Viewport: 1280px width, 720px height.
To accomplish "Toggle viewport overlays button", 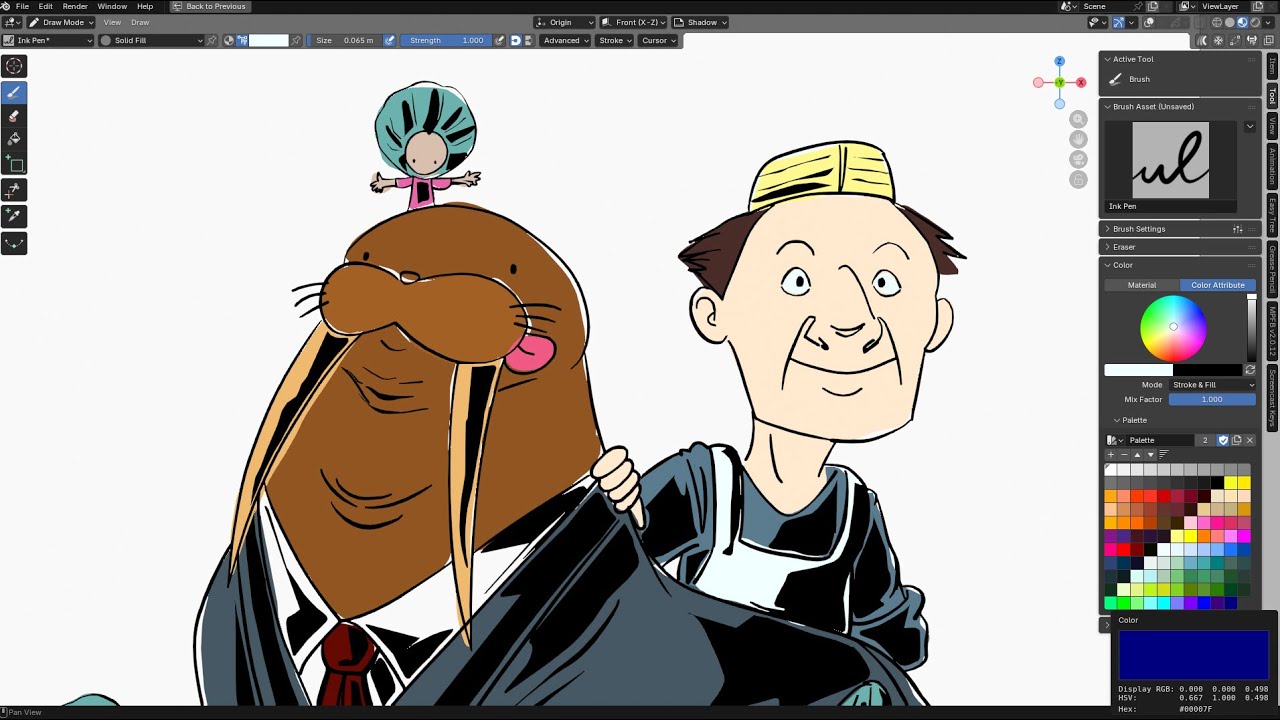I will (1149, 22).
